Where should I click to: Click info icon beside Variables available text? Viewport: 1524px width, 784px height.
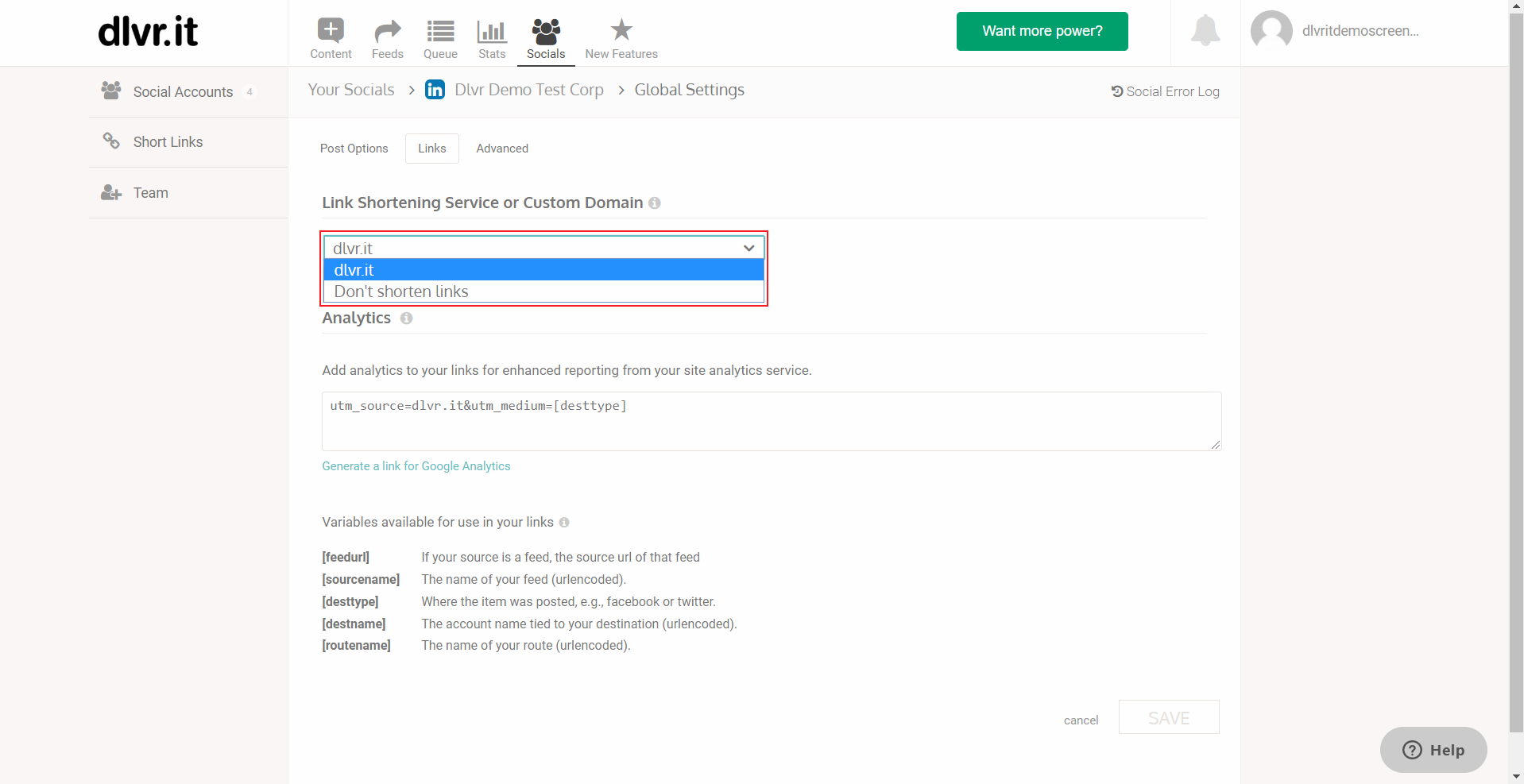(x=564, y=523)
